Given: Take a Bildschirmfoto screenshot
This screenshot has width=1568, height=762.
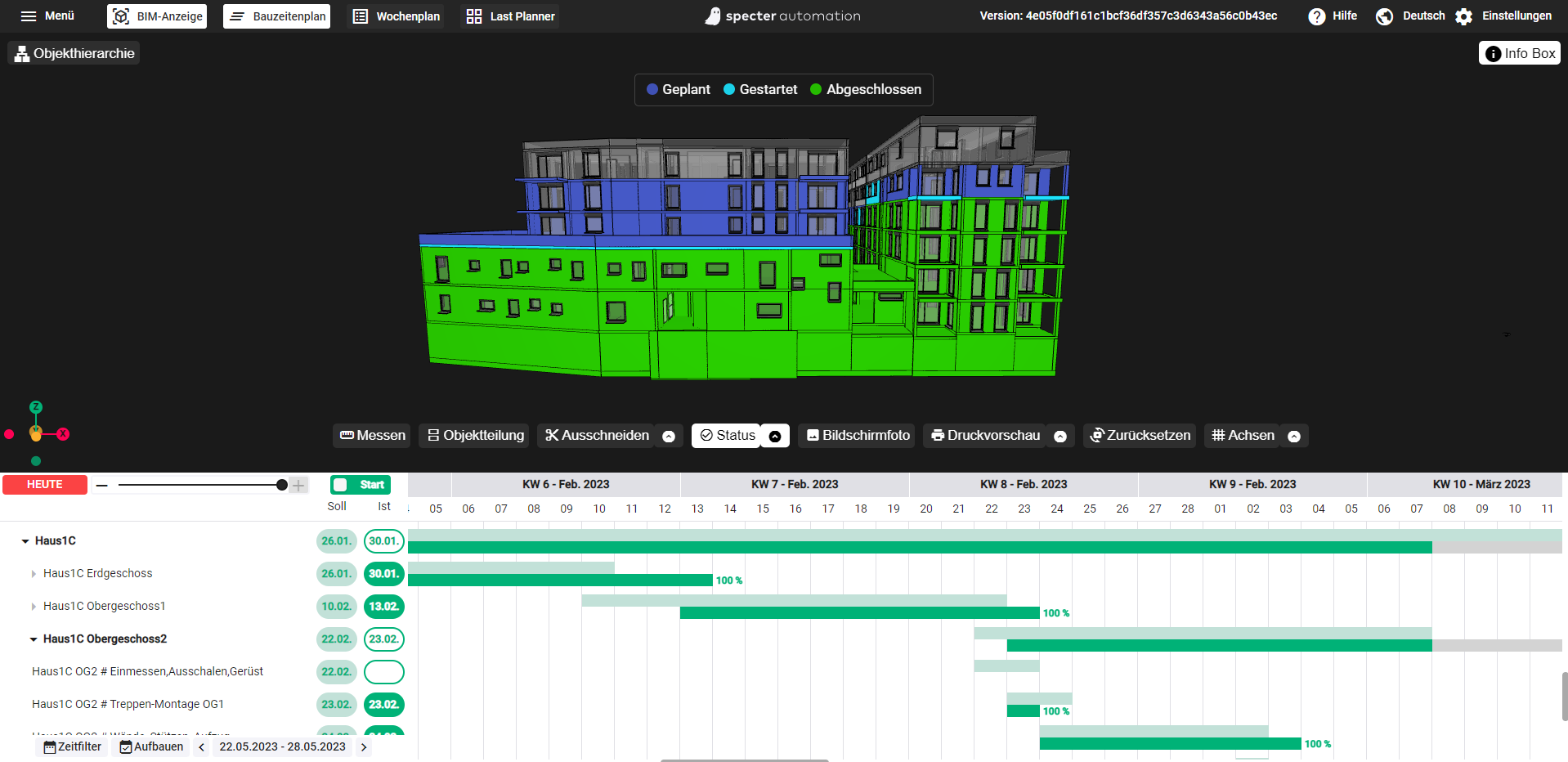Looking at the screenshot, I should click(x=858, y=436).
